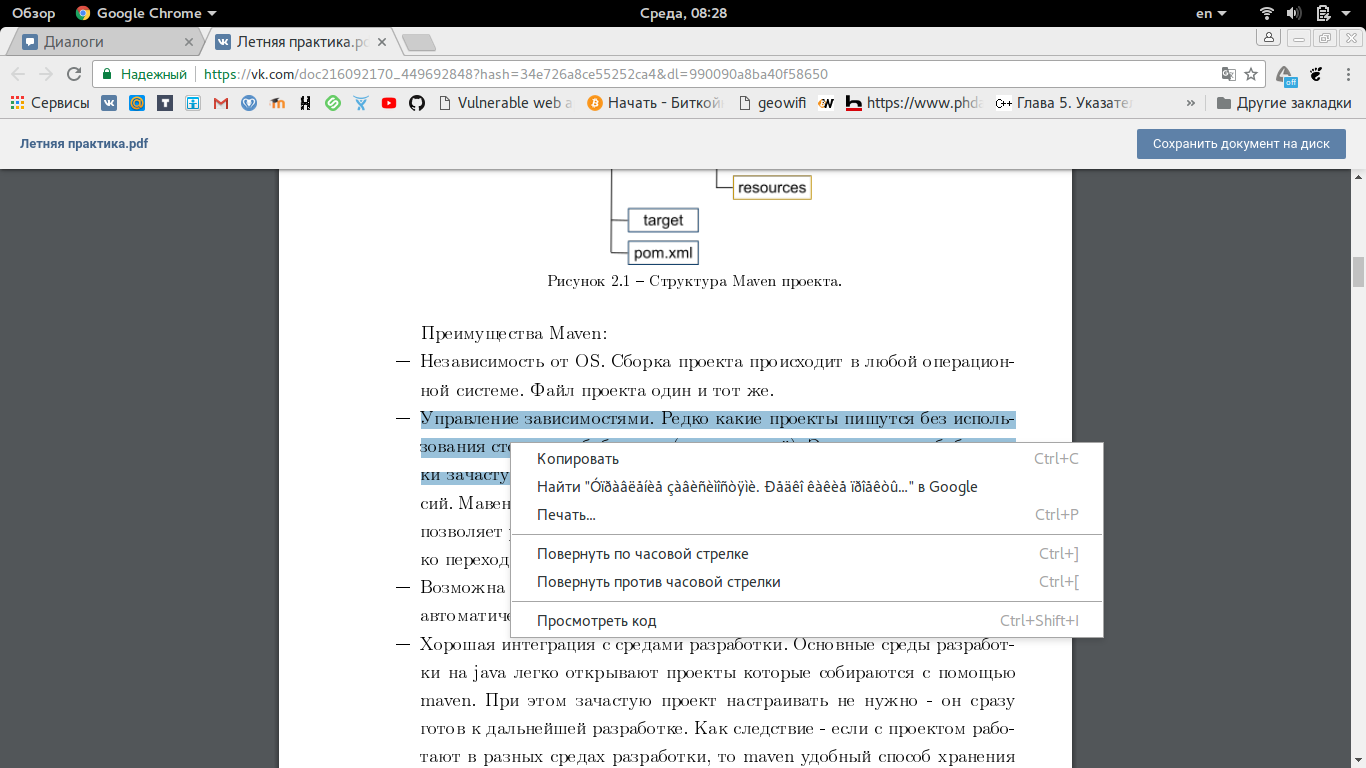Click the target box in the diagram
Viewport: 1366px width, 768px height.
[663, 220]
